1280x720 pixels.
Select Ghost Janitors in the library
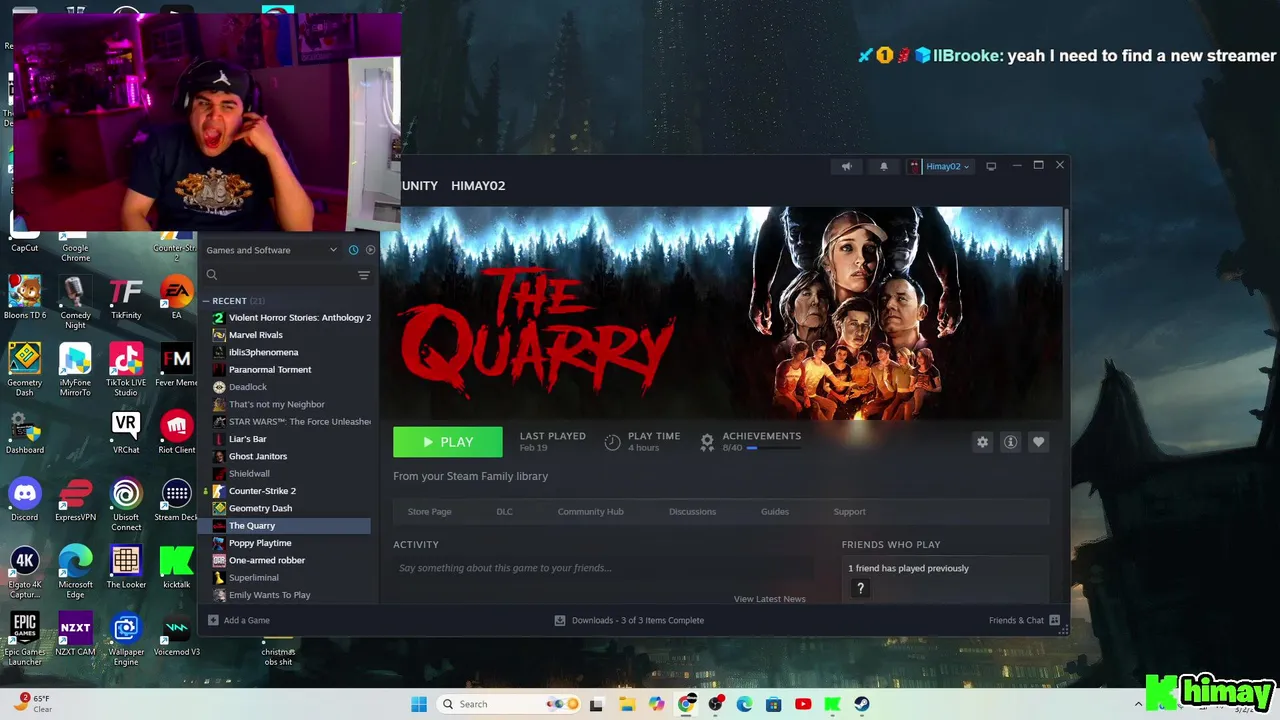click(x=291, y=456)
